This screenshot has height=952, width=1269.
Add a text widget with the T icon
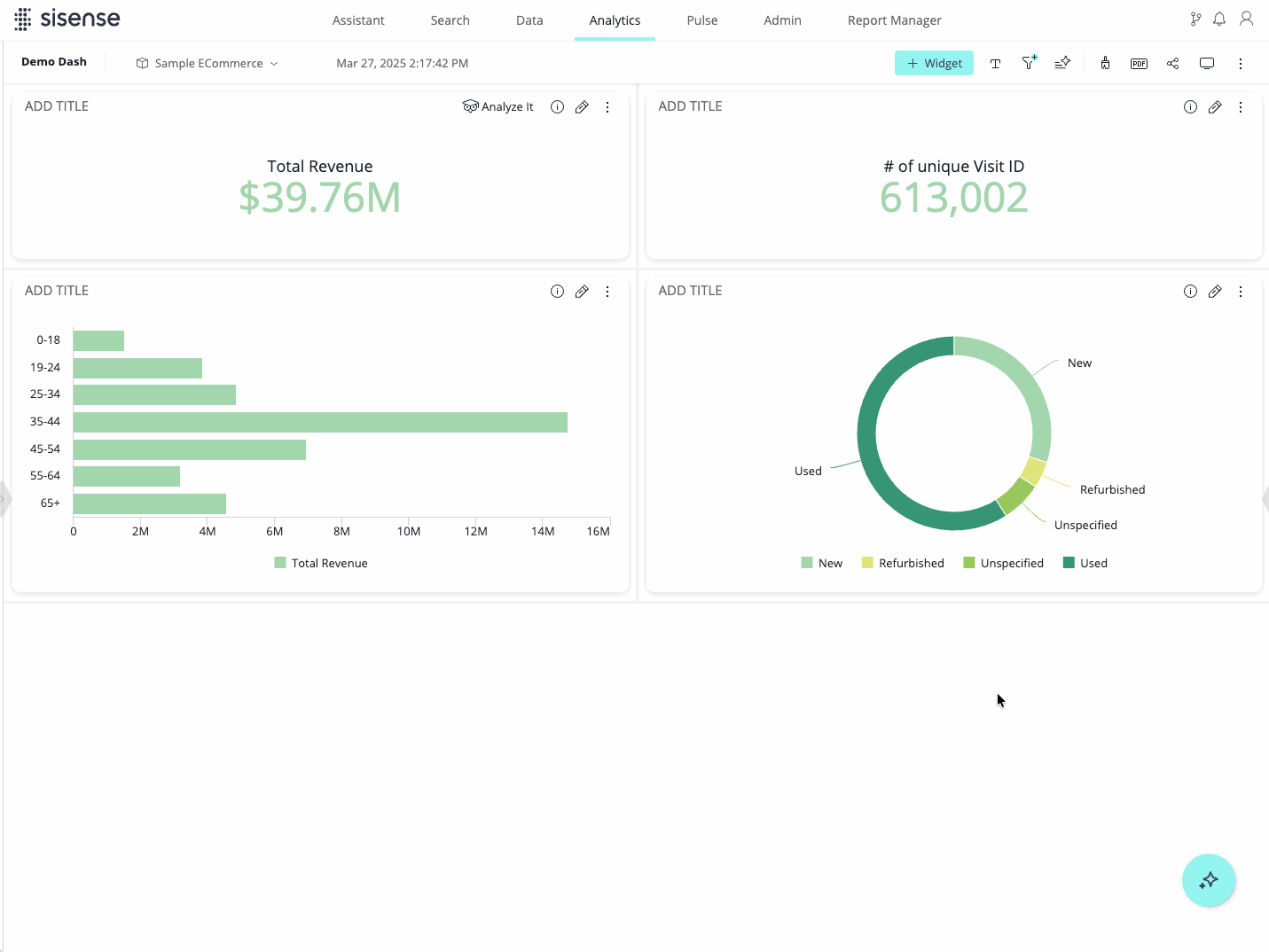click(995, 64)
